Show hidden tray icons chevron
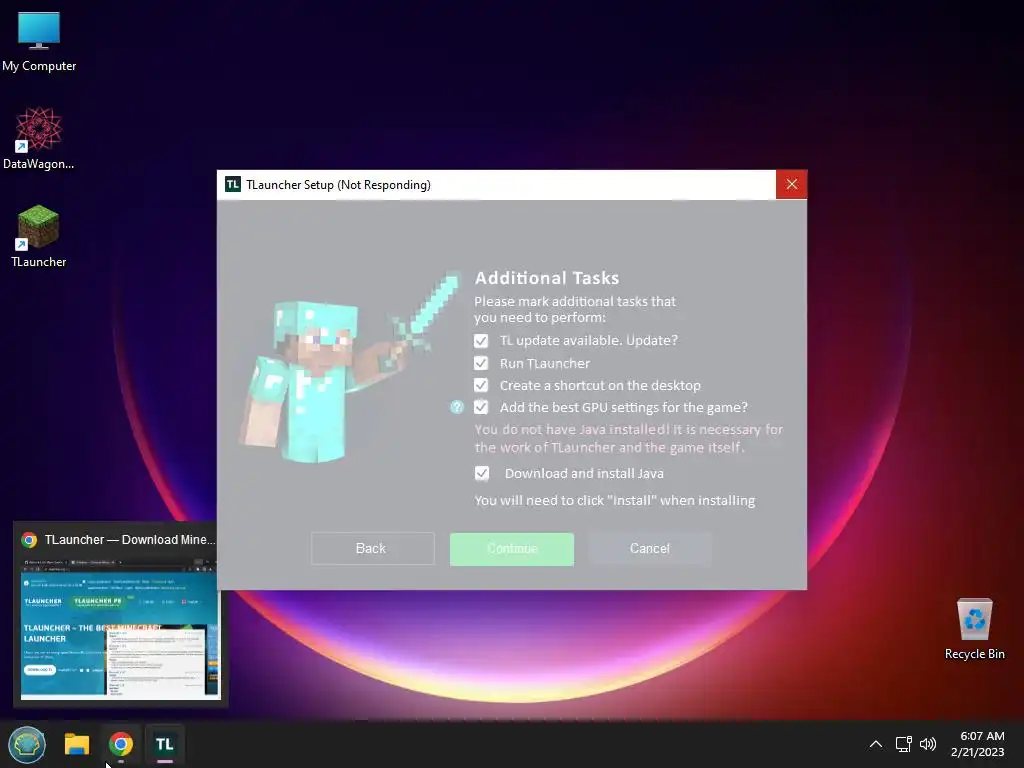1024x768 pixels. click(876, 744)
